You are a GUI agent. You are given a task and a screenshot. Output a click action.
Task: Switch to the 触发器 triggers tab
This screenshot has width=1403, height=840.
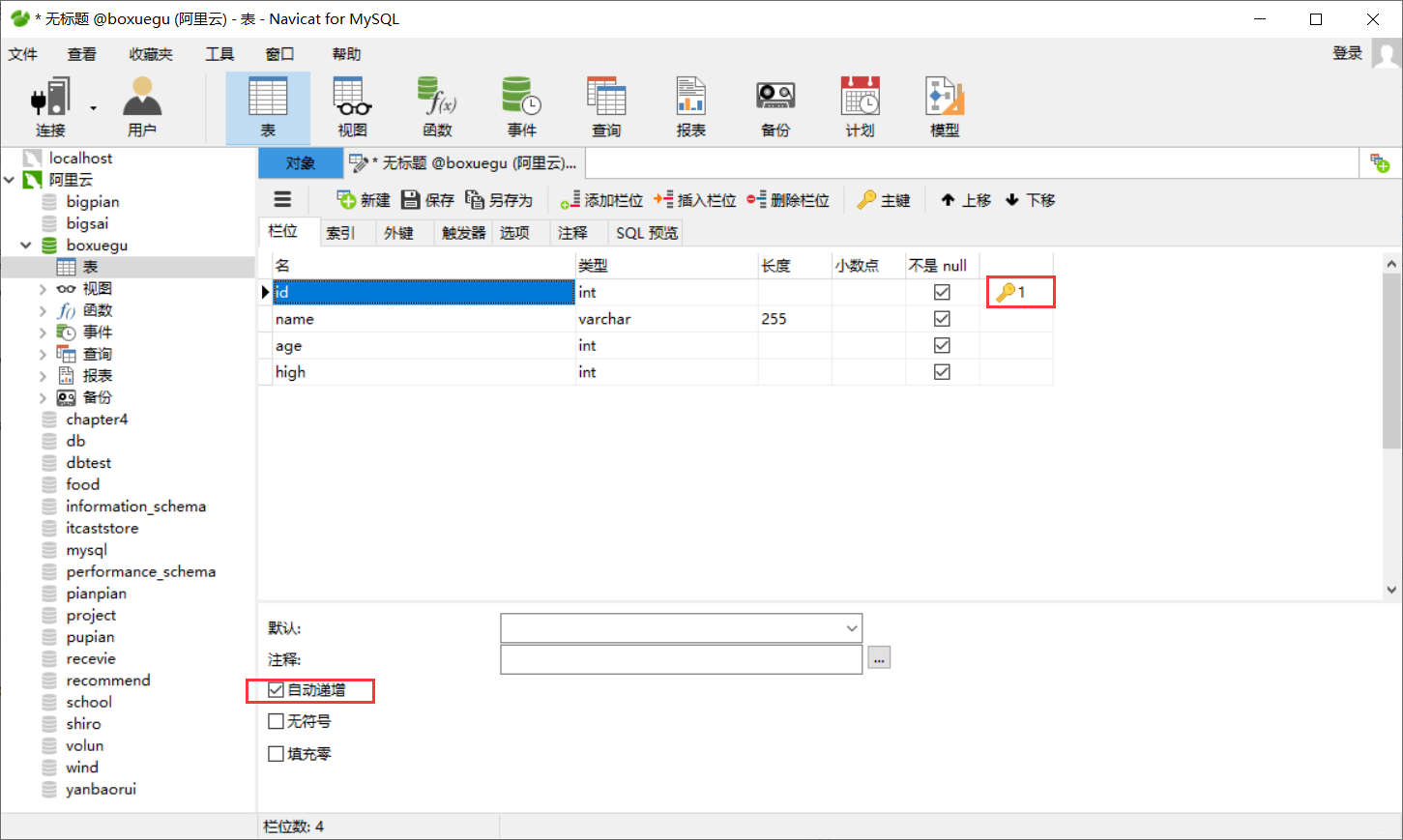point(464,233)
